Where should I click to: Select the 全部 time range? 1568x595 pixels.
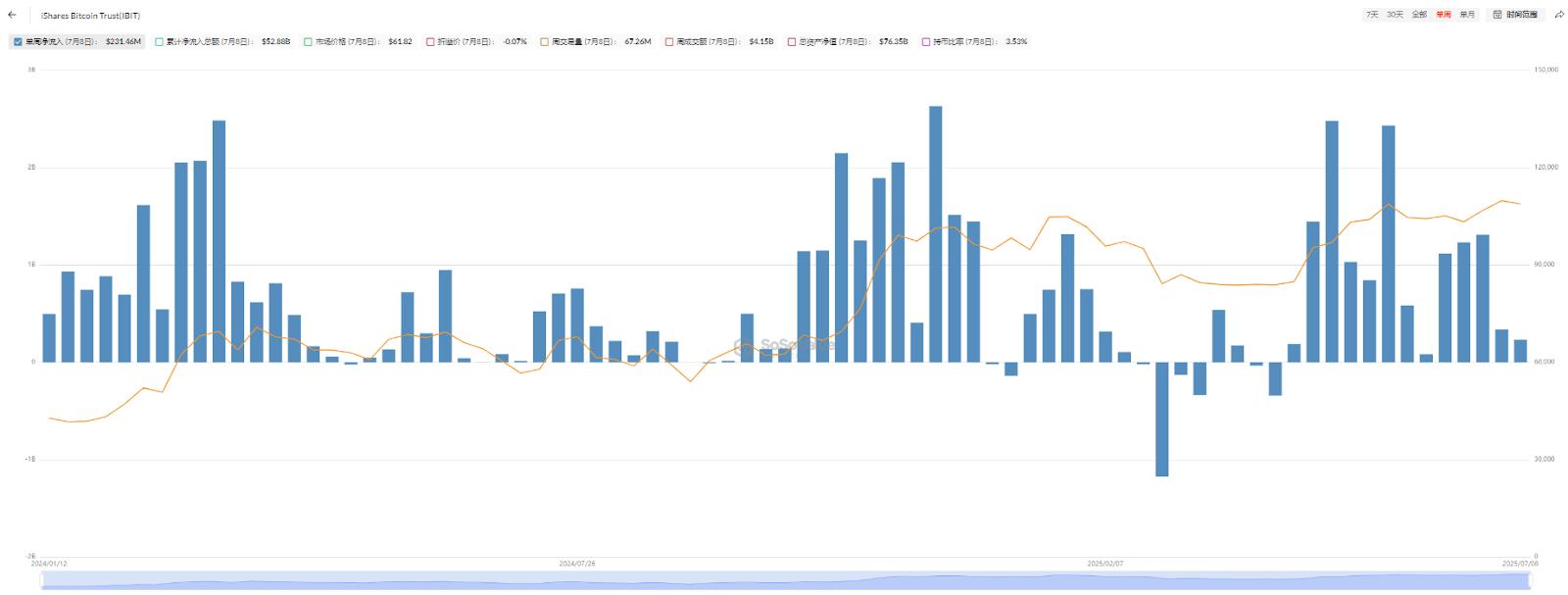(x=1419, y=15)
